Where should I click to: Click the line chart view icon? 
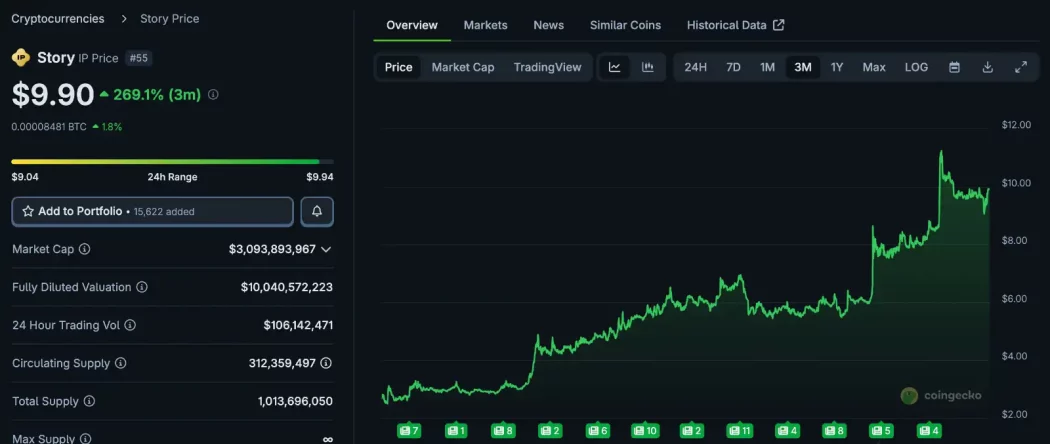[x=614, y=67]
